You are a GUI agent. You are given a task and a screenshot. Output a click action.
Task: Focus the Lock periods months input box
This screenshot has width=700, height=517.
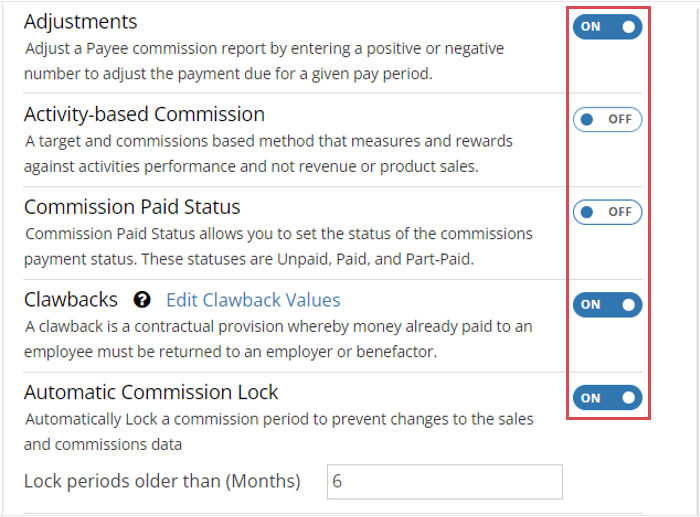(445, 481)
